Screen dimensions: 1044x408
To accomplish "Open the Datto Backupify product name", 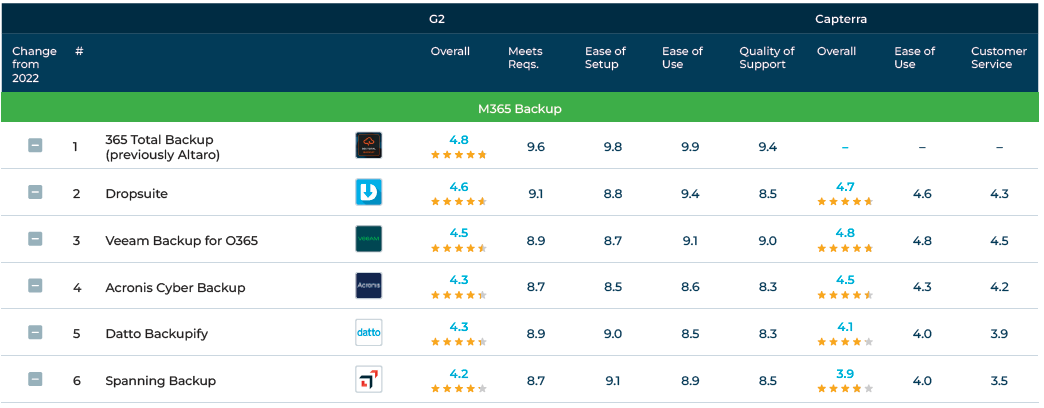I will click(156, 333).
